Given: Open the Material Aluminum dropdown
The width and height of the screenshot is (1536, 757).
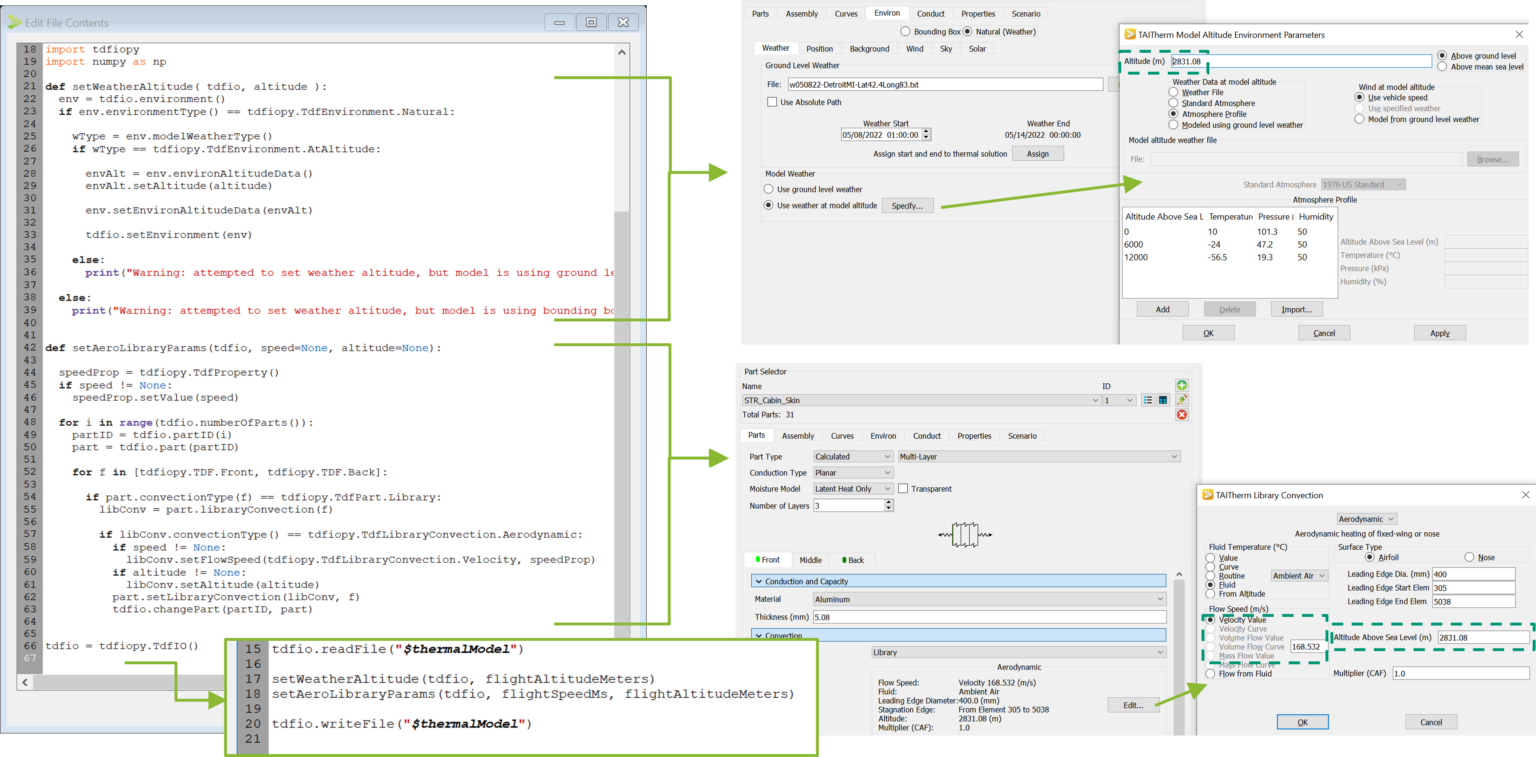Looking at the screenshot, I should click(x=989, y=599).
